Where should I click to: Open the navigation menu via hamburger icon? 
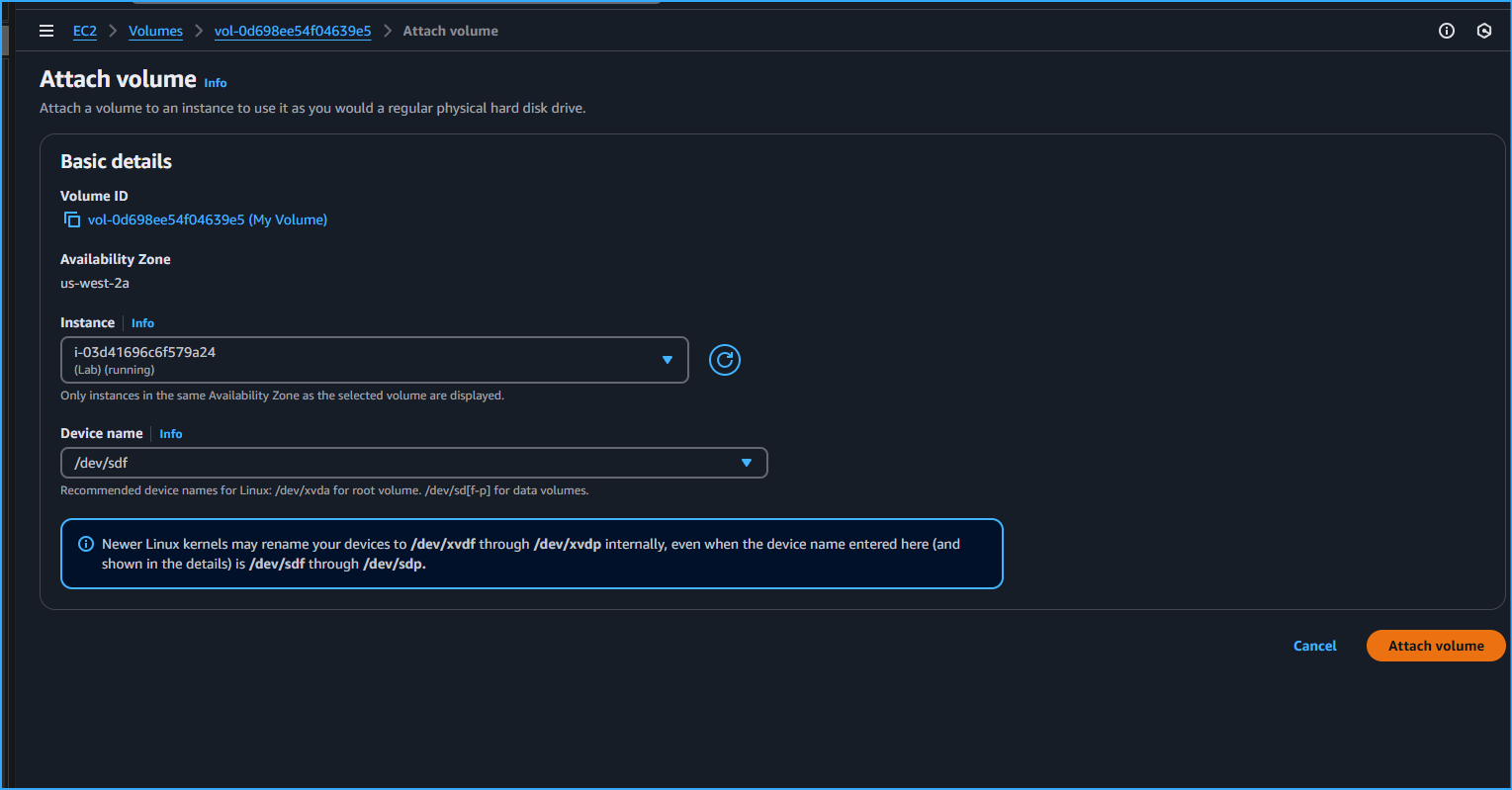pos(45,31)
